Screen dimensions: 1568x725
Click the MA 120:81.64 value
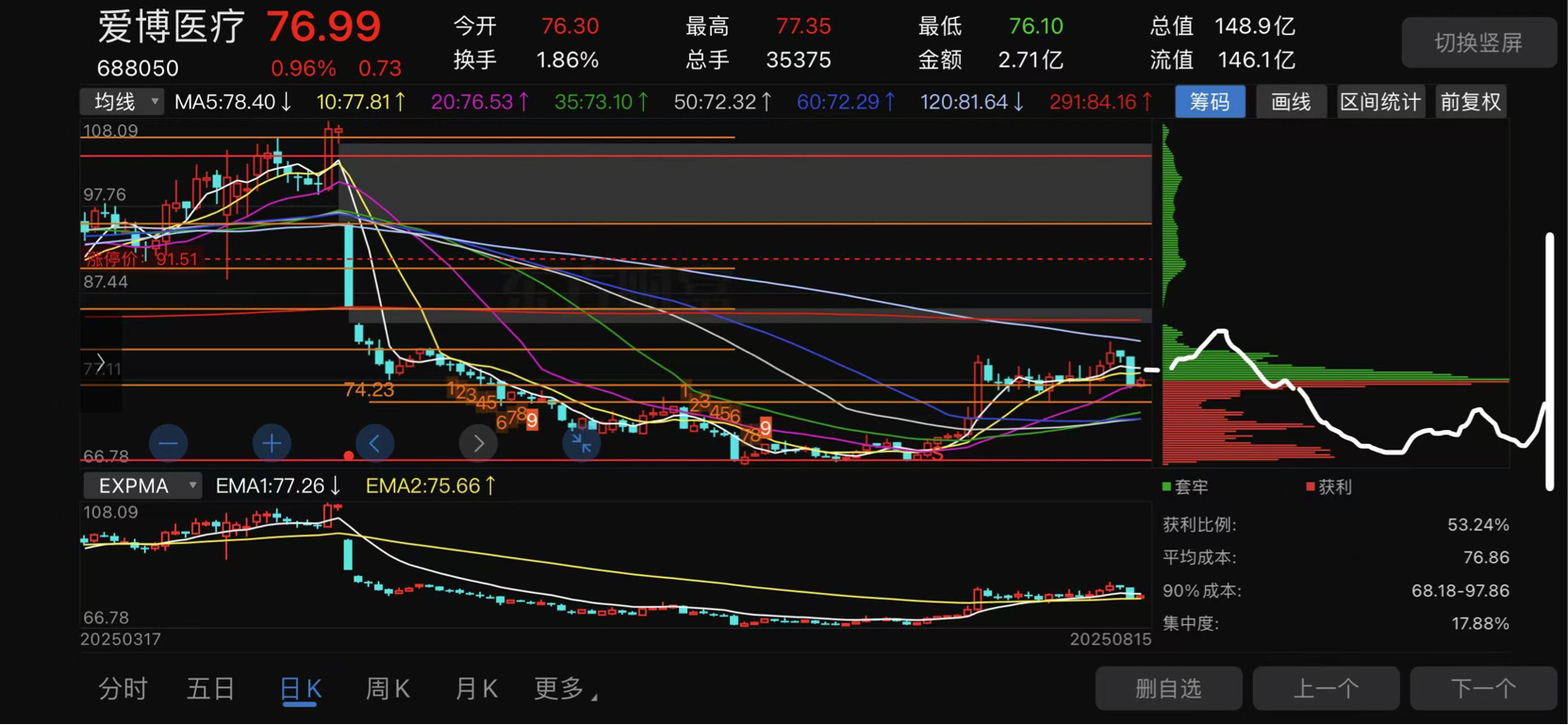[x=972, y=102]
